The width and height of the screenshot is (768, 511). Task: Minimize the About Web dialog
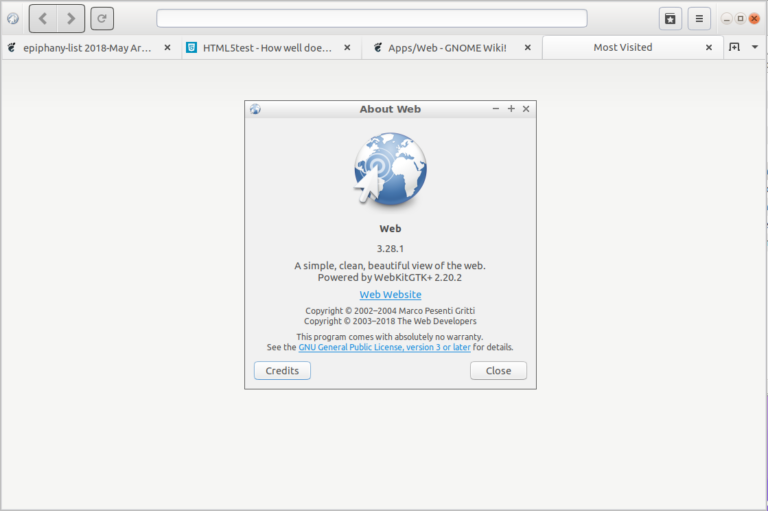coord(496,109)
